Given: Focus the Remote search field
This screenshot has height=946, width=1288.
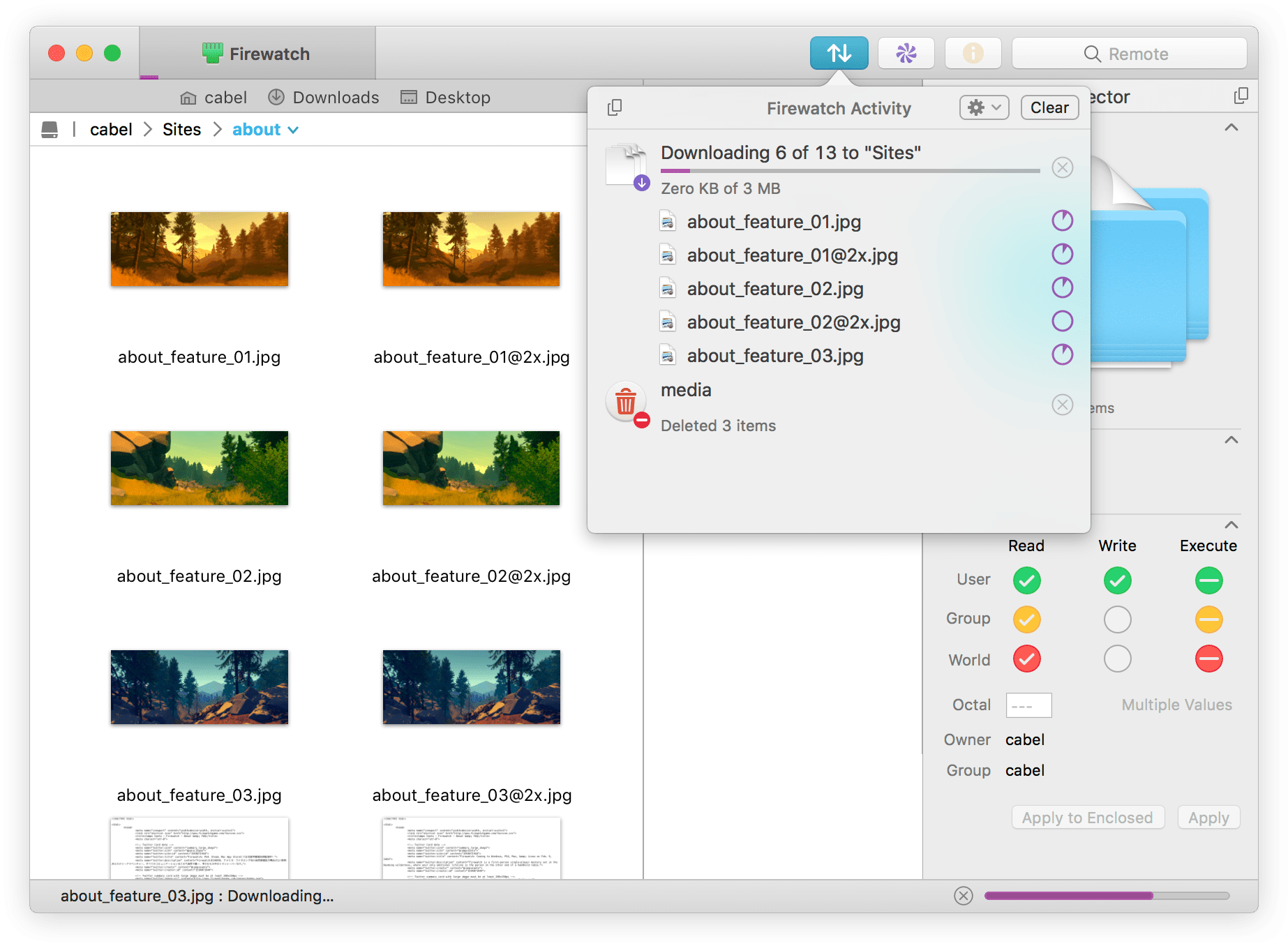Looking at the screenshot, I should click(1129, 54).
